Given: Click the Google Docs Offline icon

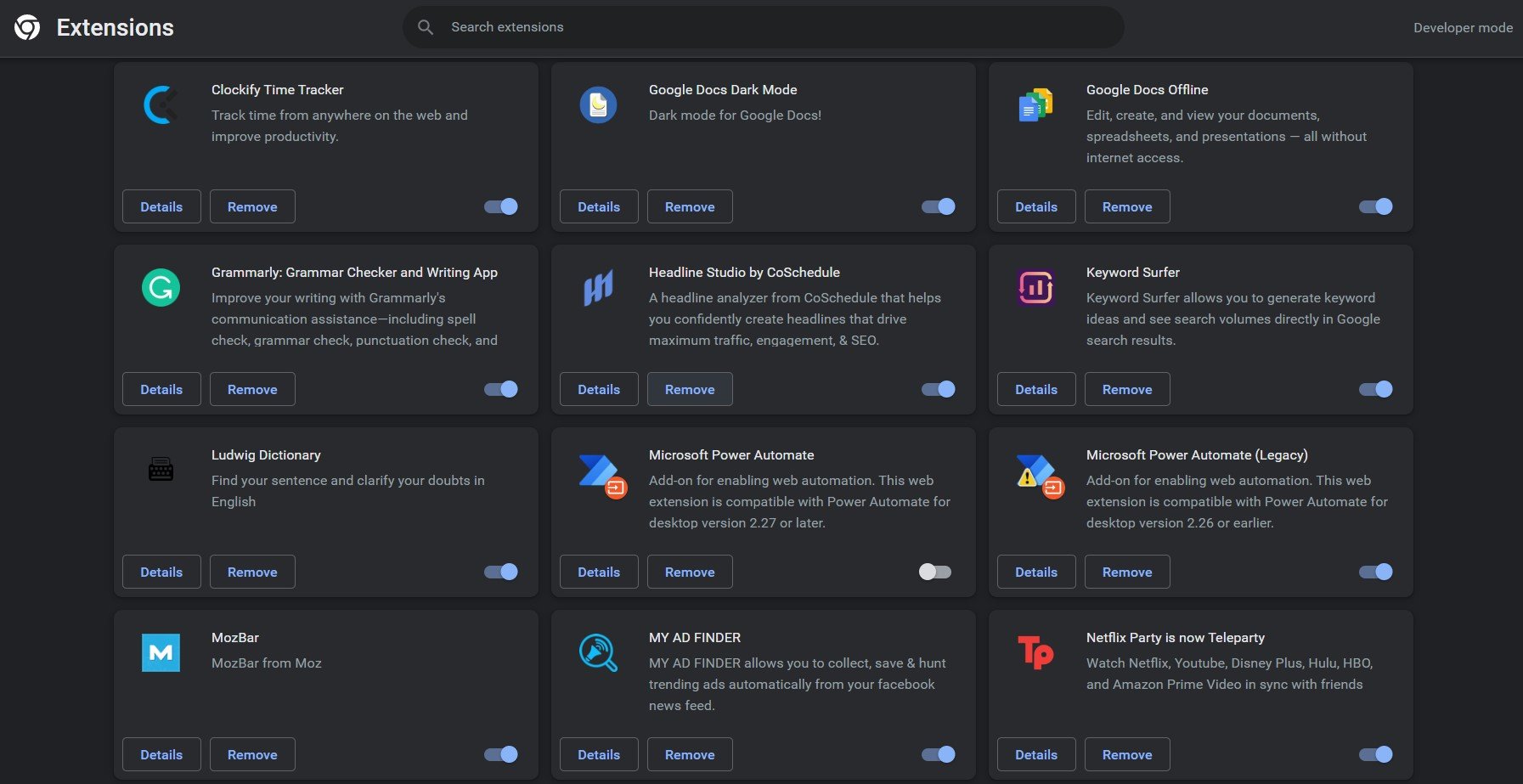Looking at the screenshot, I should 1035,105.
